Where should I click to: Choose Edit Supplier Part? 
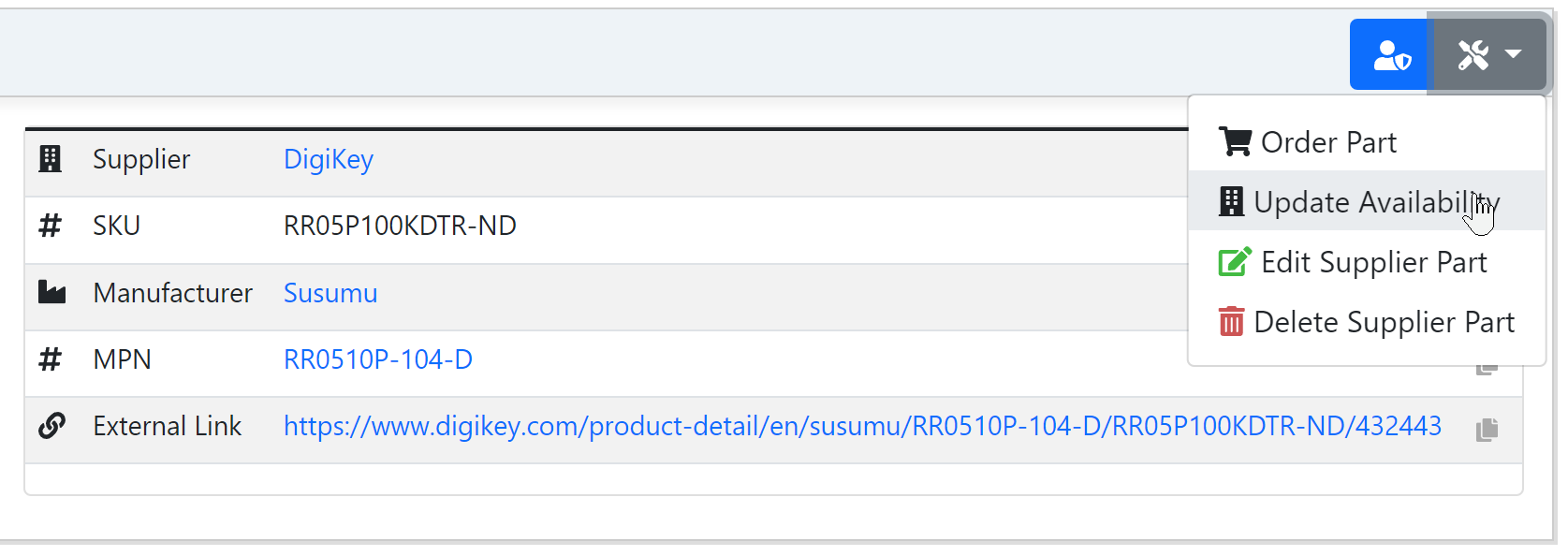click(1373, 262)
